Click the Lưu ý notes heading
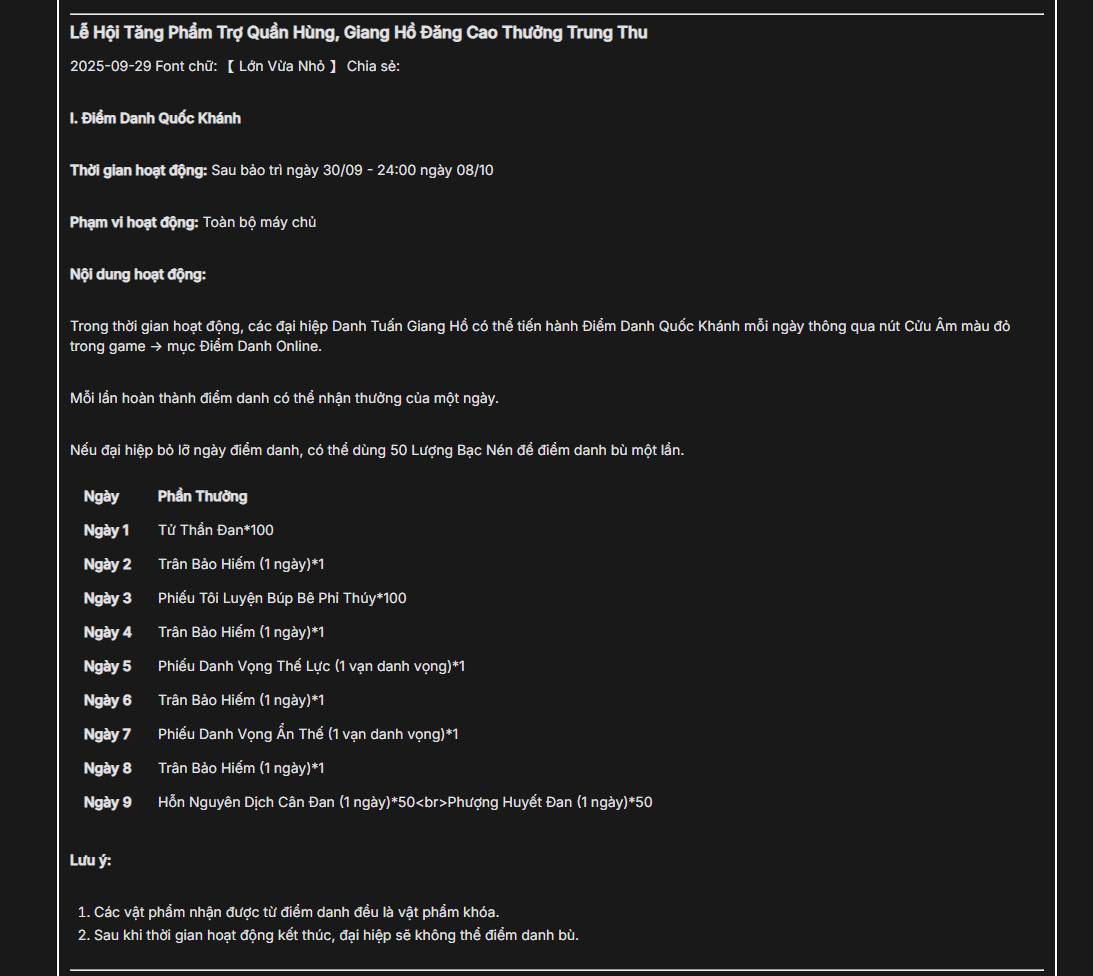 click(90, 860)
